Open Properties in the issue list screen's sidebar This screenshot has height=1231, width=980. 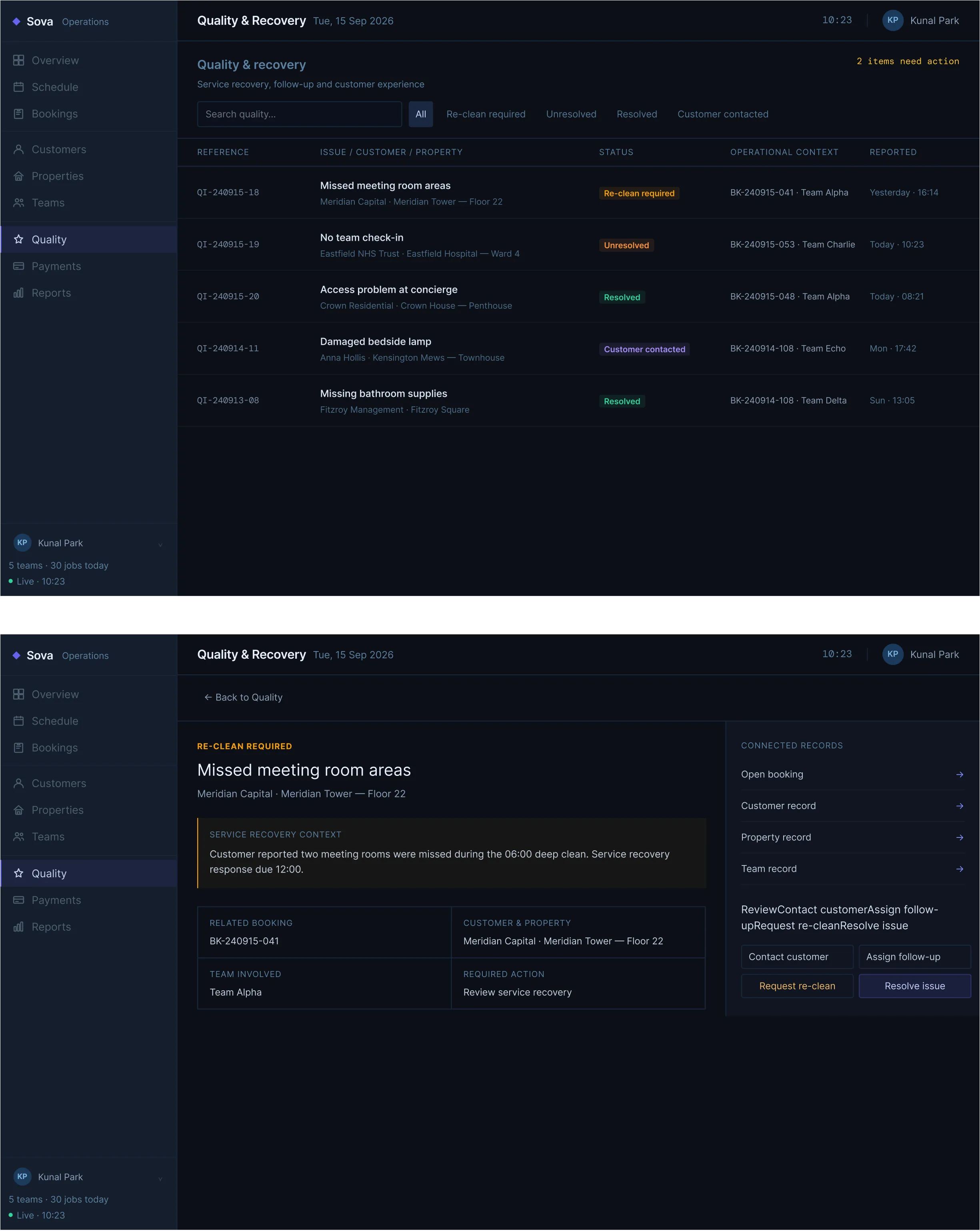(88, 176)
